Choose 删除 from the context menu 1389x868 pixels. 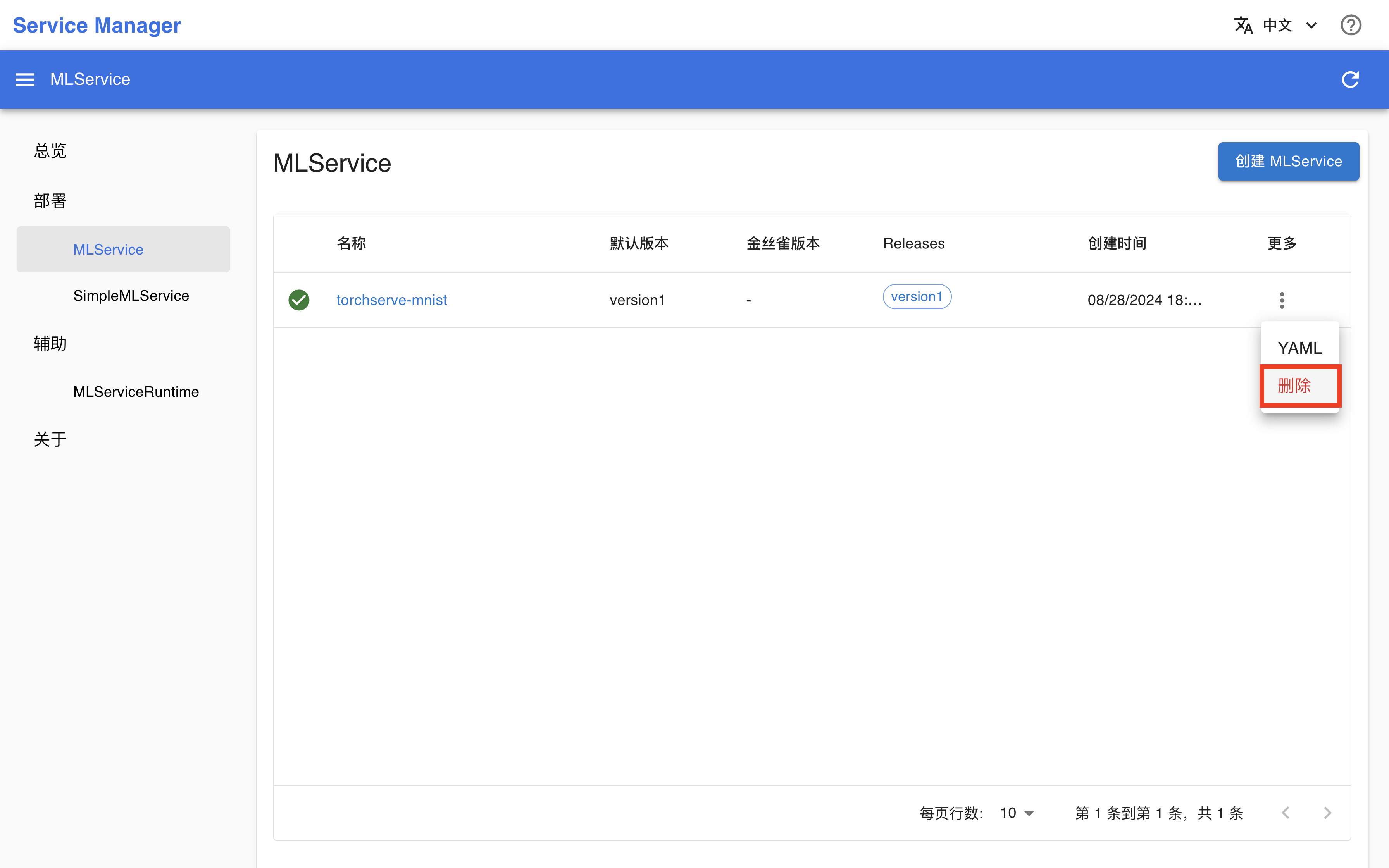click(x=1299, y=385)
